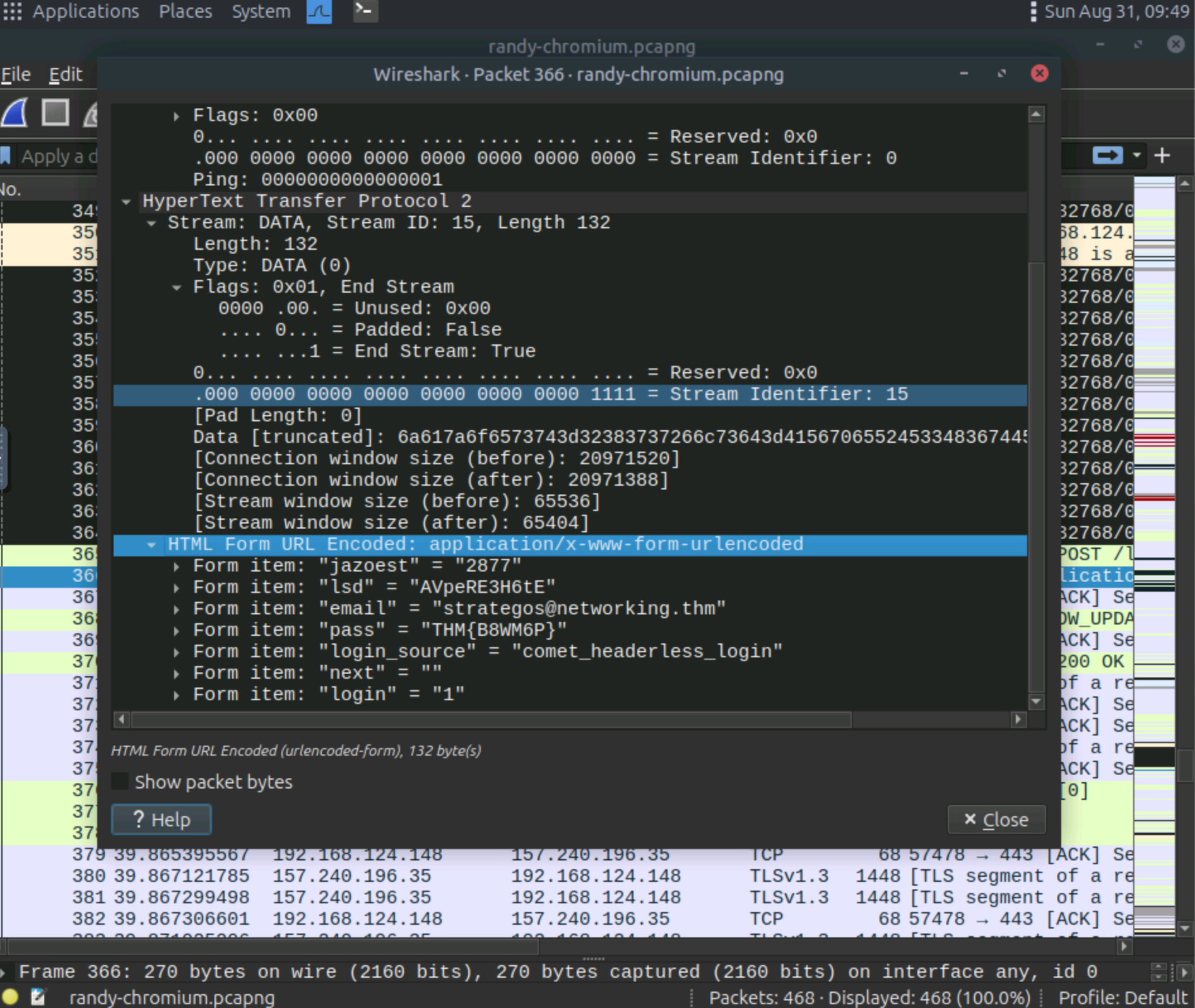Select the Unused: 0x00 row

coord(570,308)
